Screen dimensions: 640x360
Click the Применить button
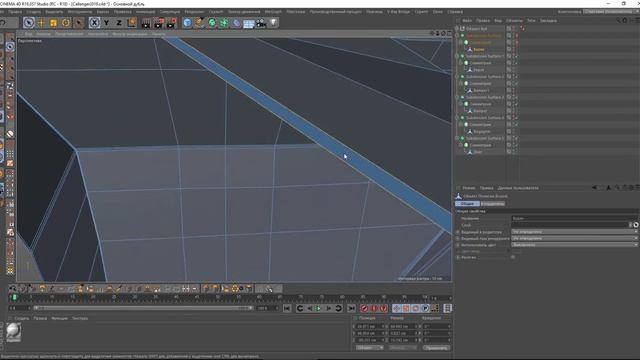click(436, 348)
